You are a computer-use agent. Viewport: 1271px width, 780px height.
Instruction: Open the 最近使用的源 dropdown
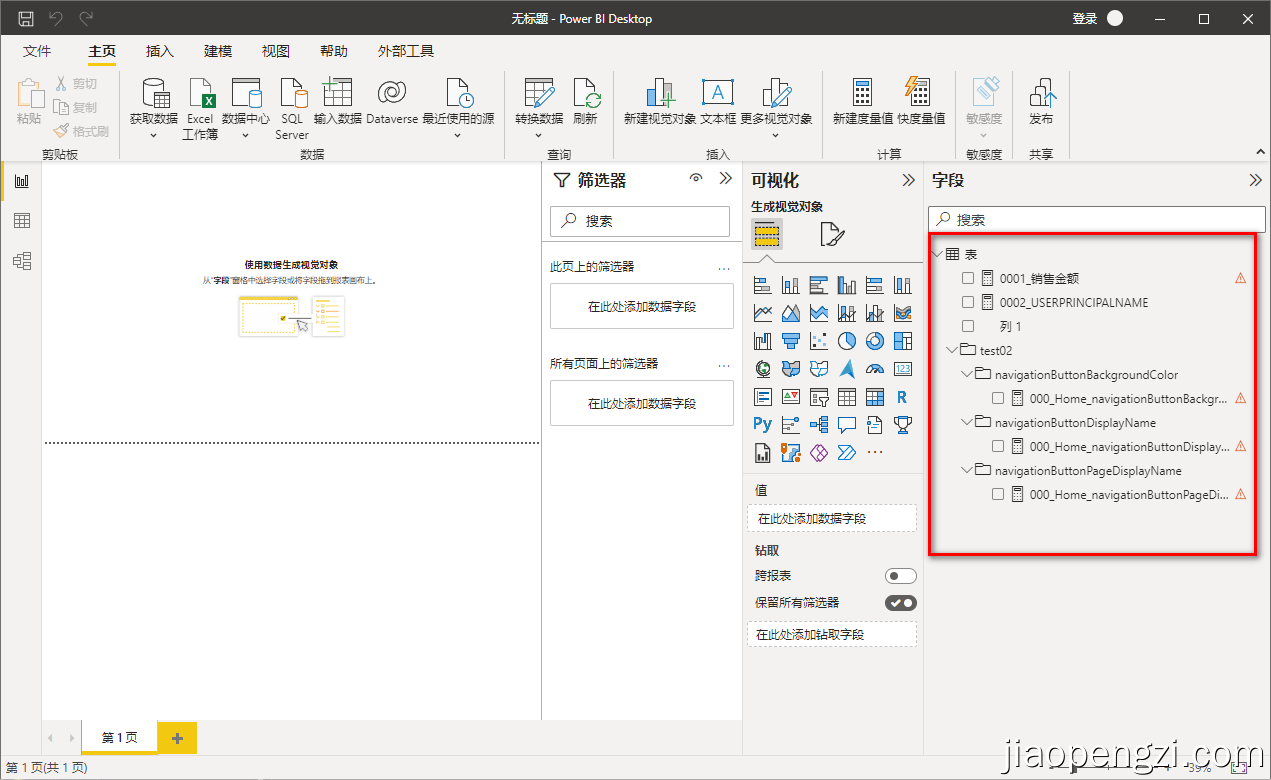[x=458, y=134]
